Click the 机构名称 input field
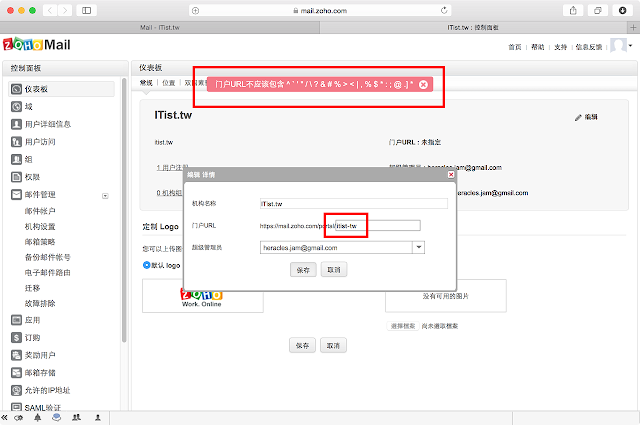Screen dimensions: 640x425 point(353,203)
